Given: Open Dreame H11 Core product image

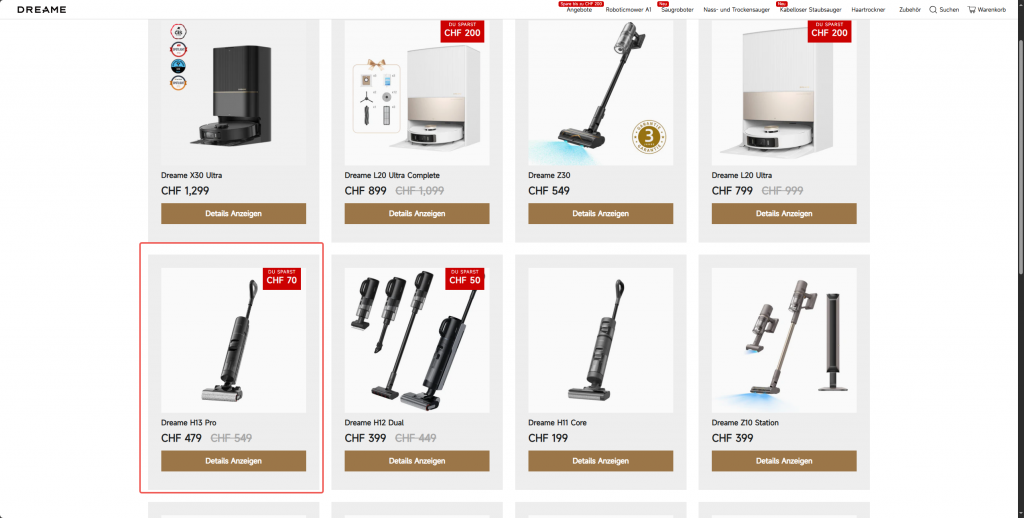Looking at the screenshot, I should tap(600, 340).
